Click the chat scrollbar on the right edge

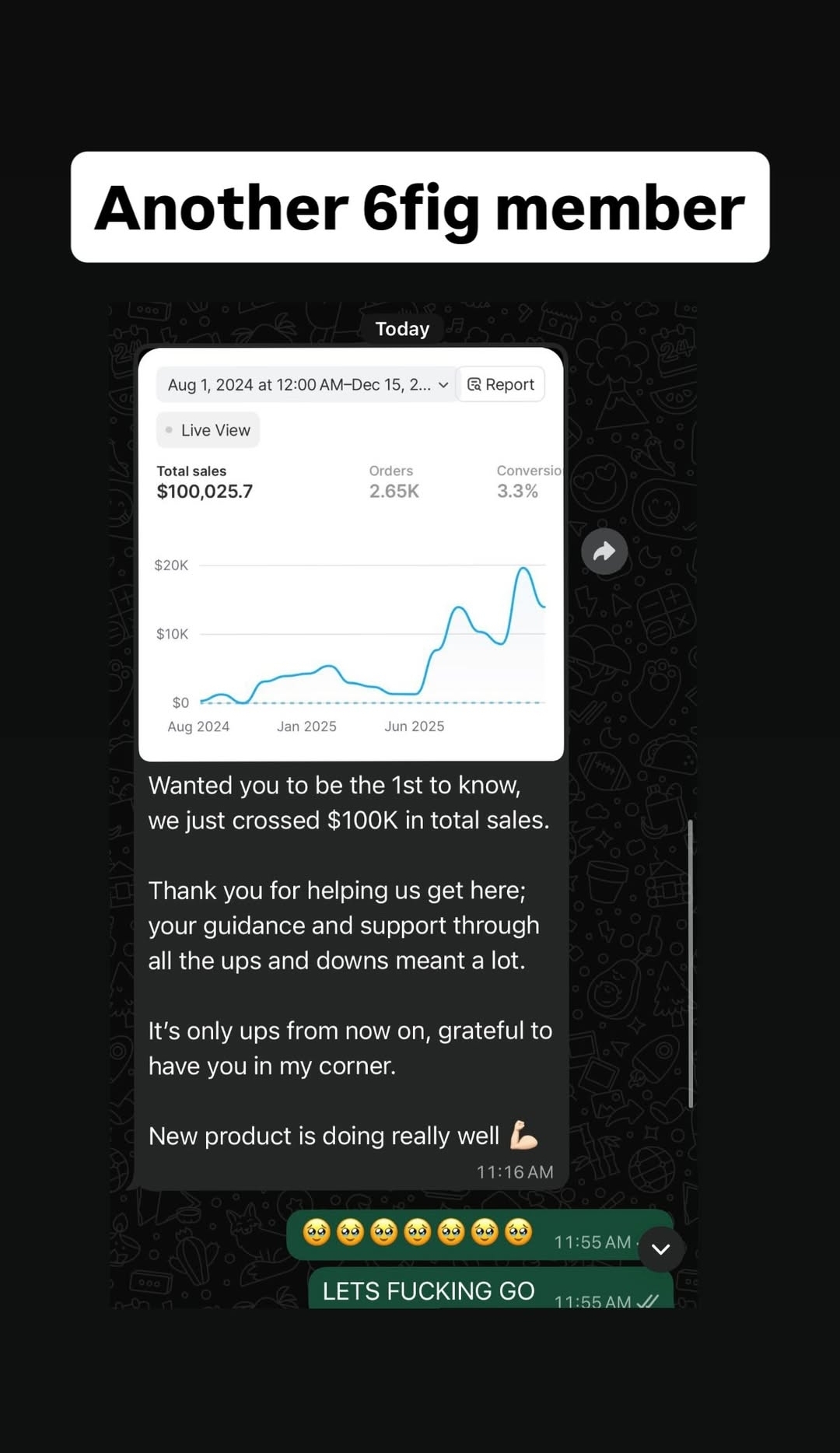(x=690, y=963)
